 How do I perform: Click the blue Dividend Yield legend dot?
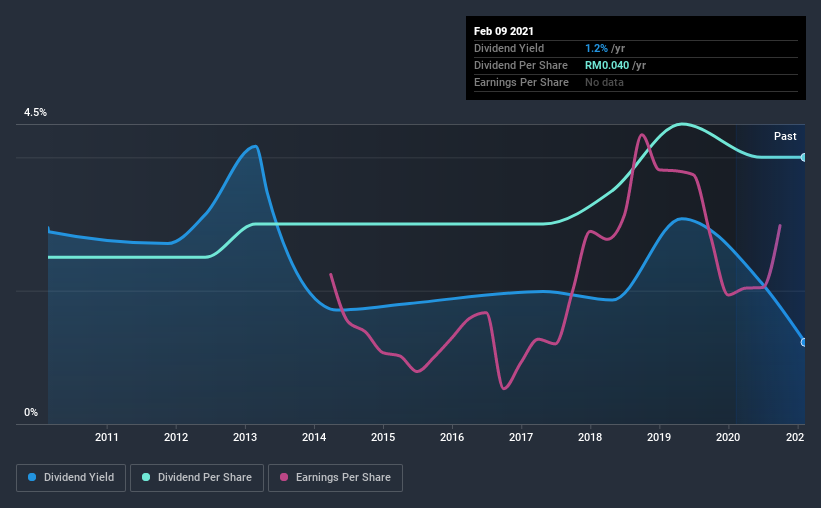(x=32, y=477)
